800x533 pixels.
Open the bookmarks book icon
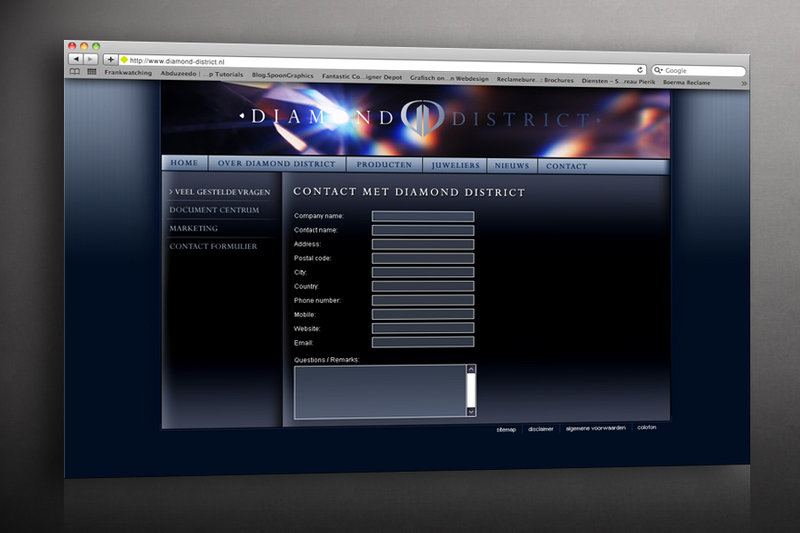(x=74, y=71)
